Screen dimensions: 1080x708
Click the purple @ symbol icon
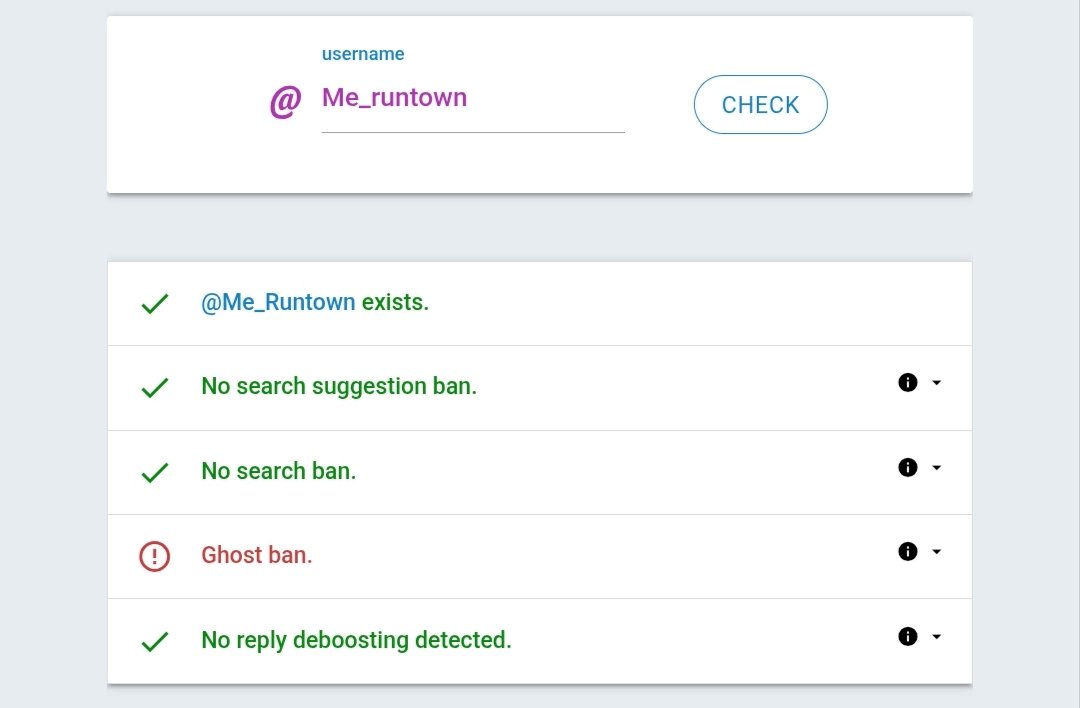click(x=285, y=102)
